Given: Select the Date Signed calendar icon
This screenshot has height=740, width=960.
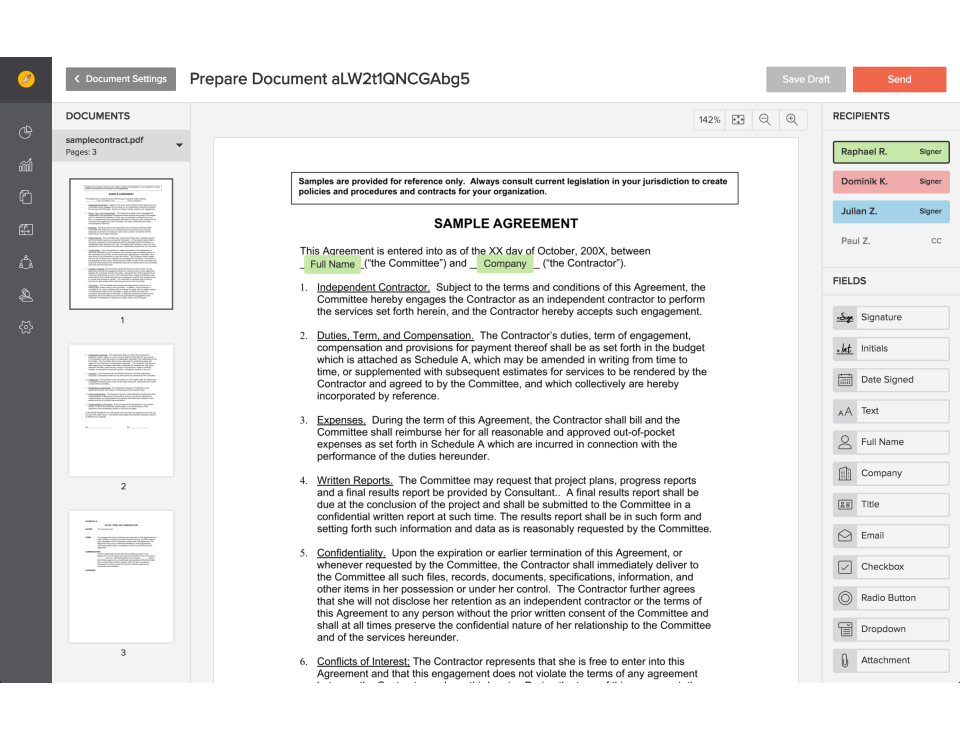Looking at the screenshot, I should (845, 379).
